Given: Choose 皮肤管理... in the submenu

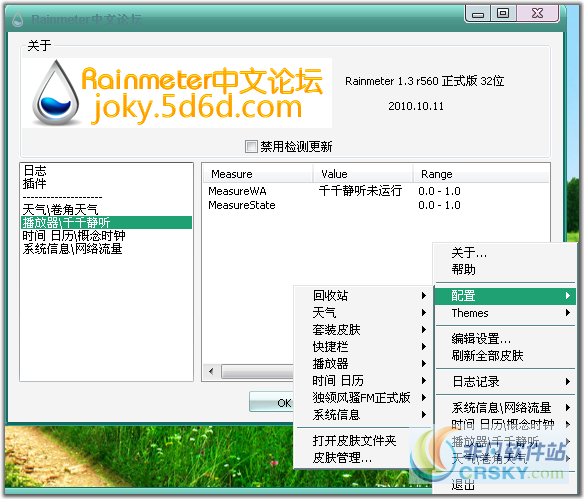Looking at the screenshot, I should pyautogui.click(x=364, y=458).
